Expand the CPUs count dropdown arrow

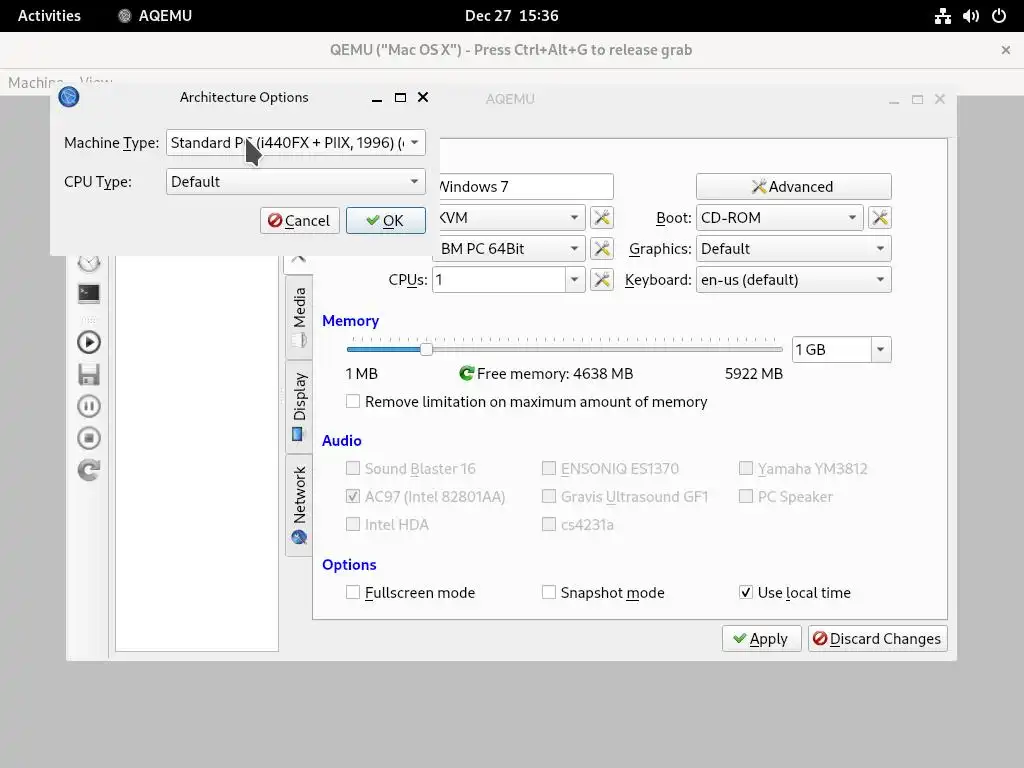[x=575, y=280]
